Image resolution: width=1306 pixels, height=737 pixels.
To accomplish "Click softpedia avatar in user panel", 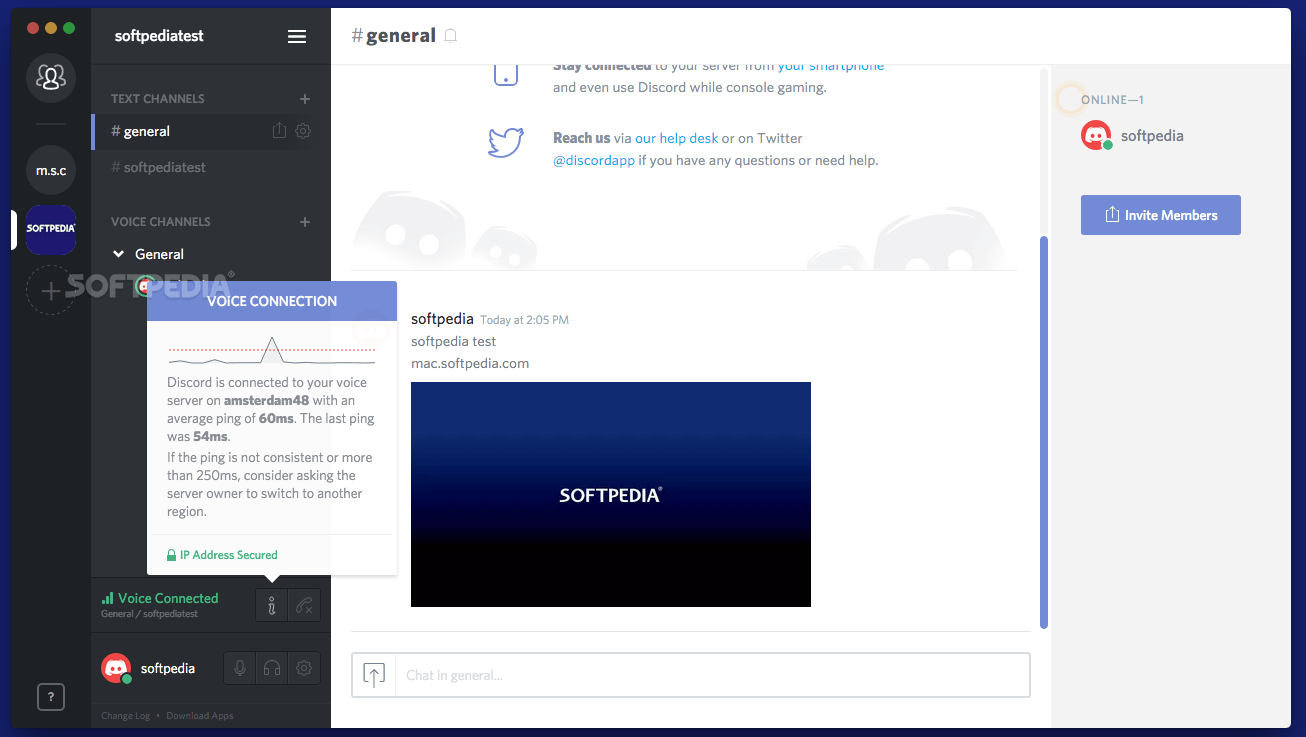I will point(116,668).
